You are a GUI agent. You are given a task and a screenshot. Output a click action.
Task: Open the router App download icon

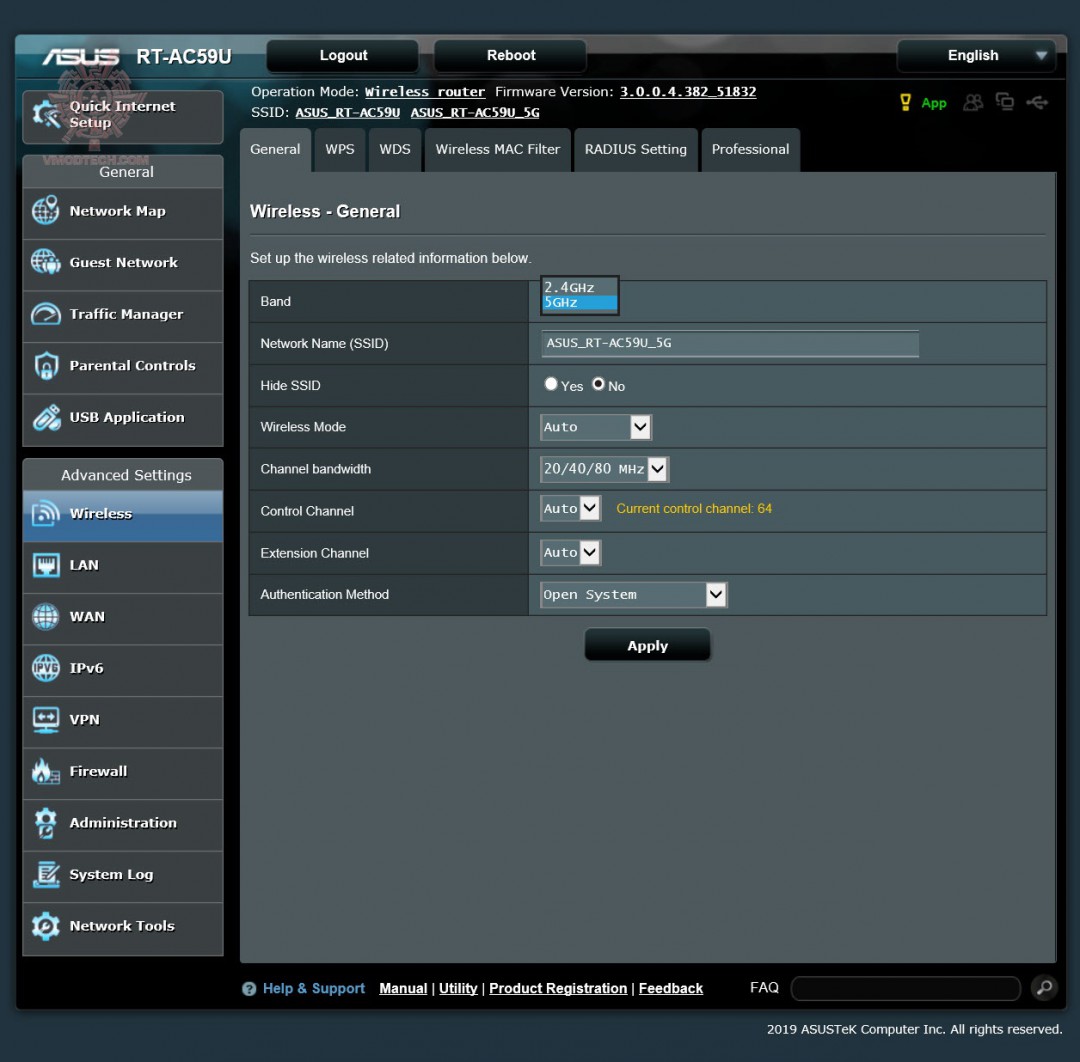coord(933,102)
